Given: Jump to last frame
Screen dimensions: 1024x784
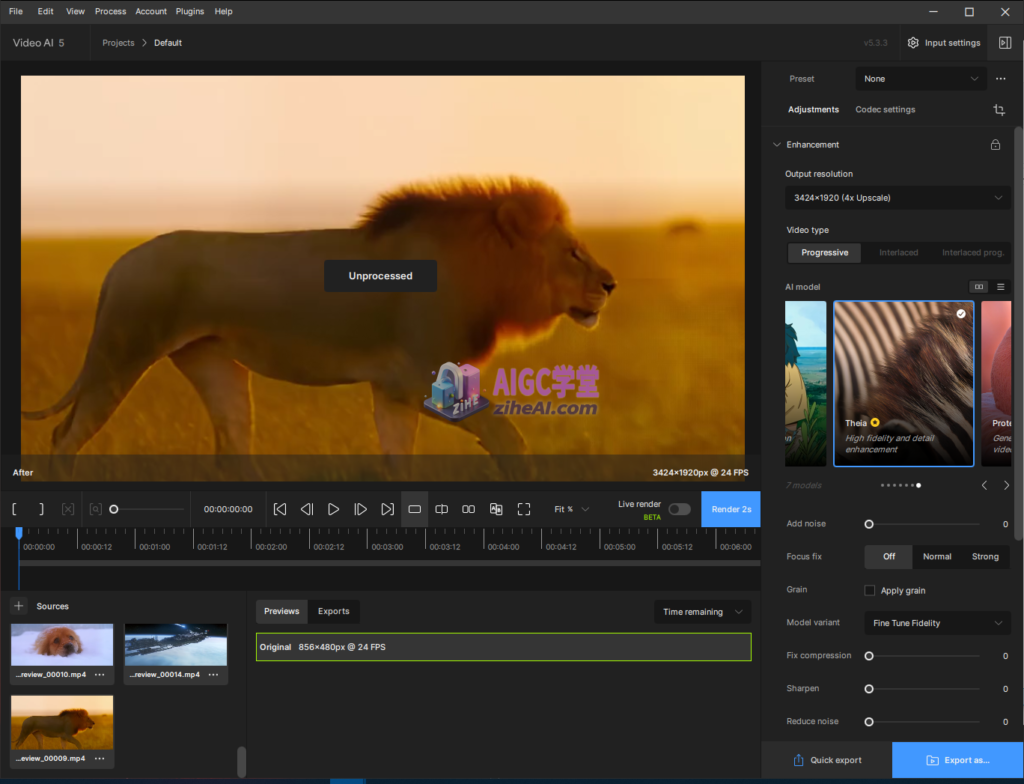Looking at the screenshot, I should pyautogui.click(x=387, y=509).
